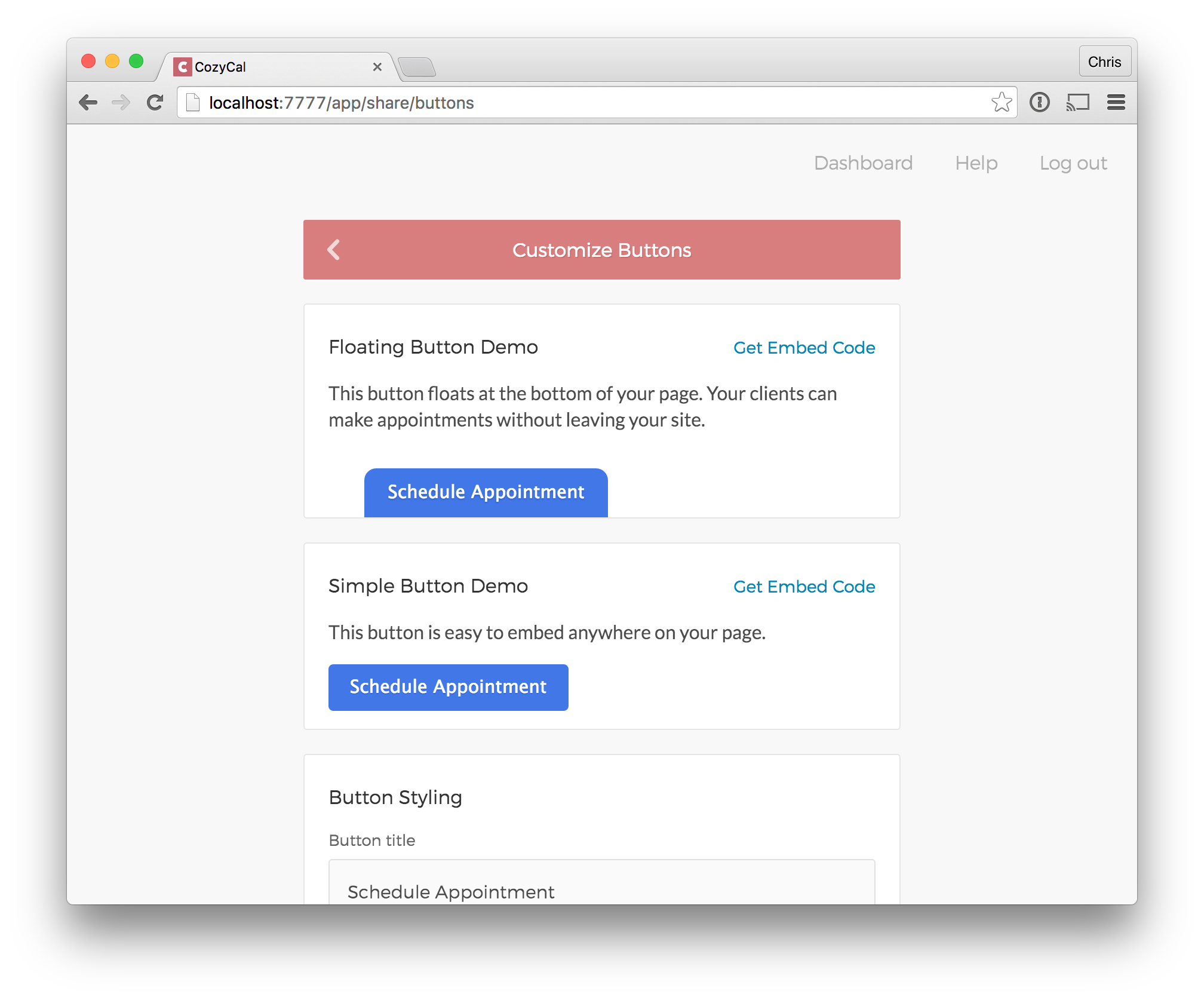The image size is (1204, 1000).
Task: Bookmark this page with the star icon
Action: click(1002, 102)
